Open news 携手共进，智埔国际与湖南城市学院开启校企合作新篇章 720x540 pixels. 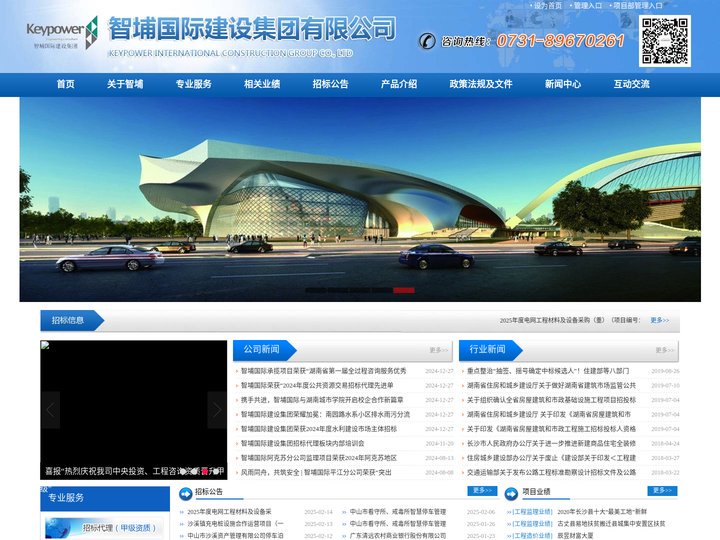coord(322,400)
